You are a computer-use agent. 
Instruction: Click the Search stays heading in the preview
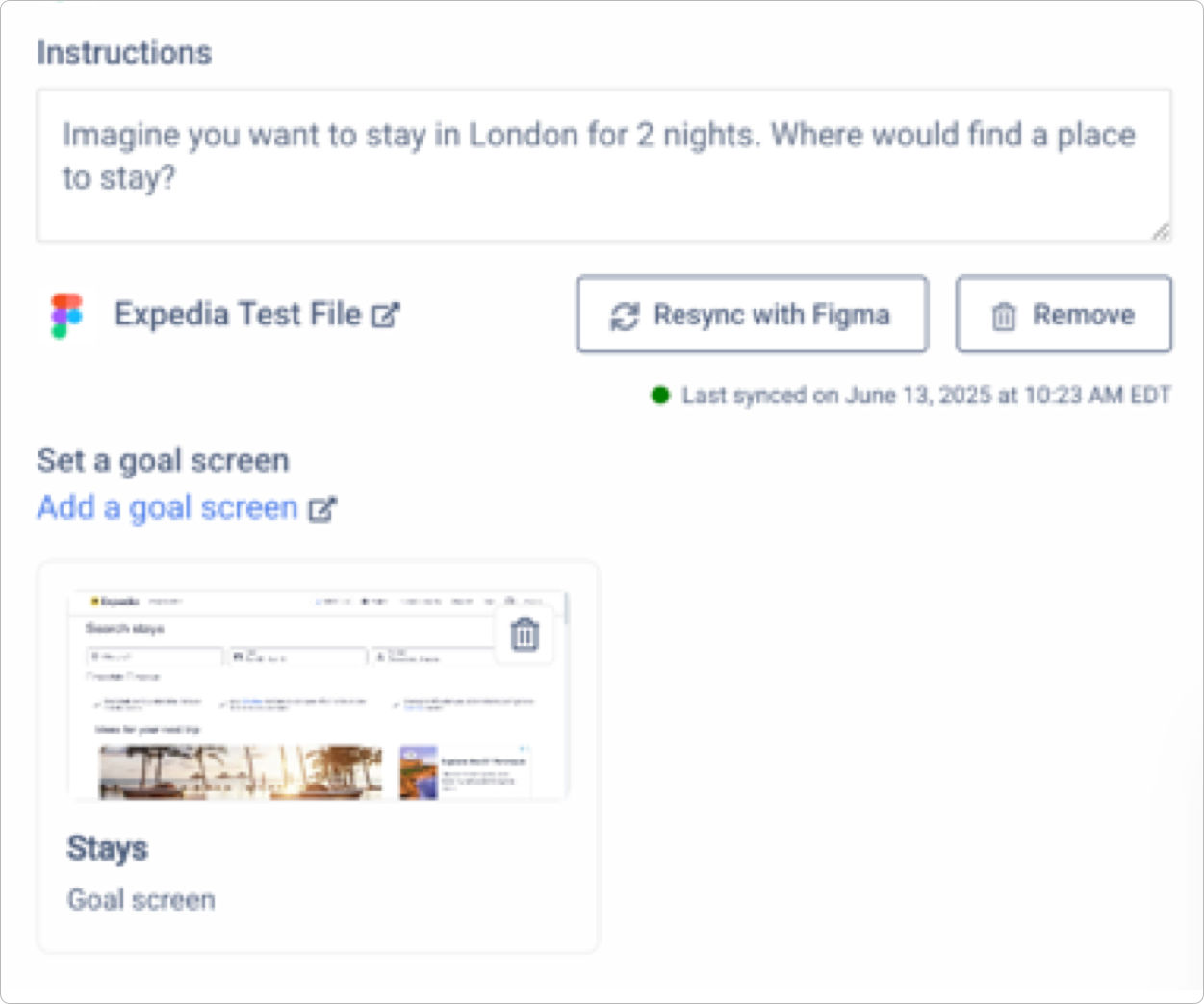(124, 629)
